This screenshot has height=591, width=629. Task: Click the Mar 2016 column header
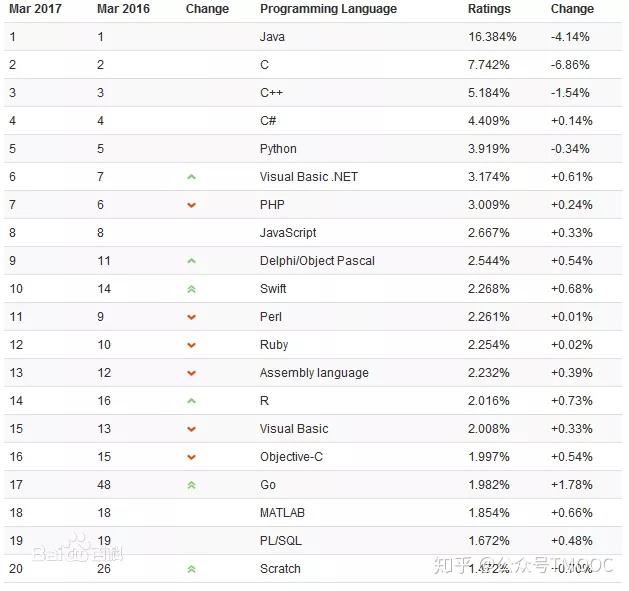(x=124, y=9)
